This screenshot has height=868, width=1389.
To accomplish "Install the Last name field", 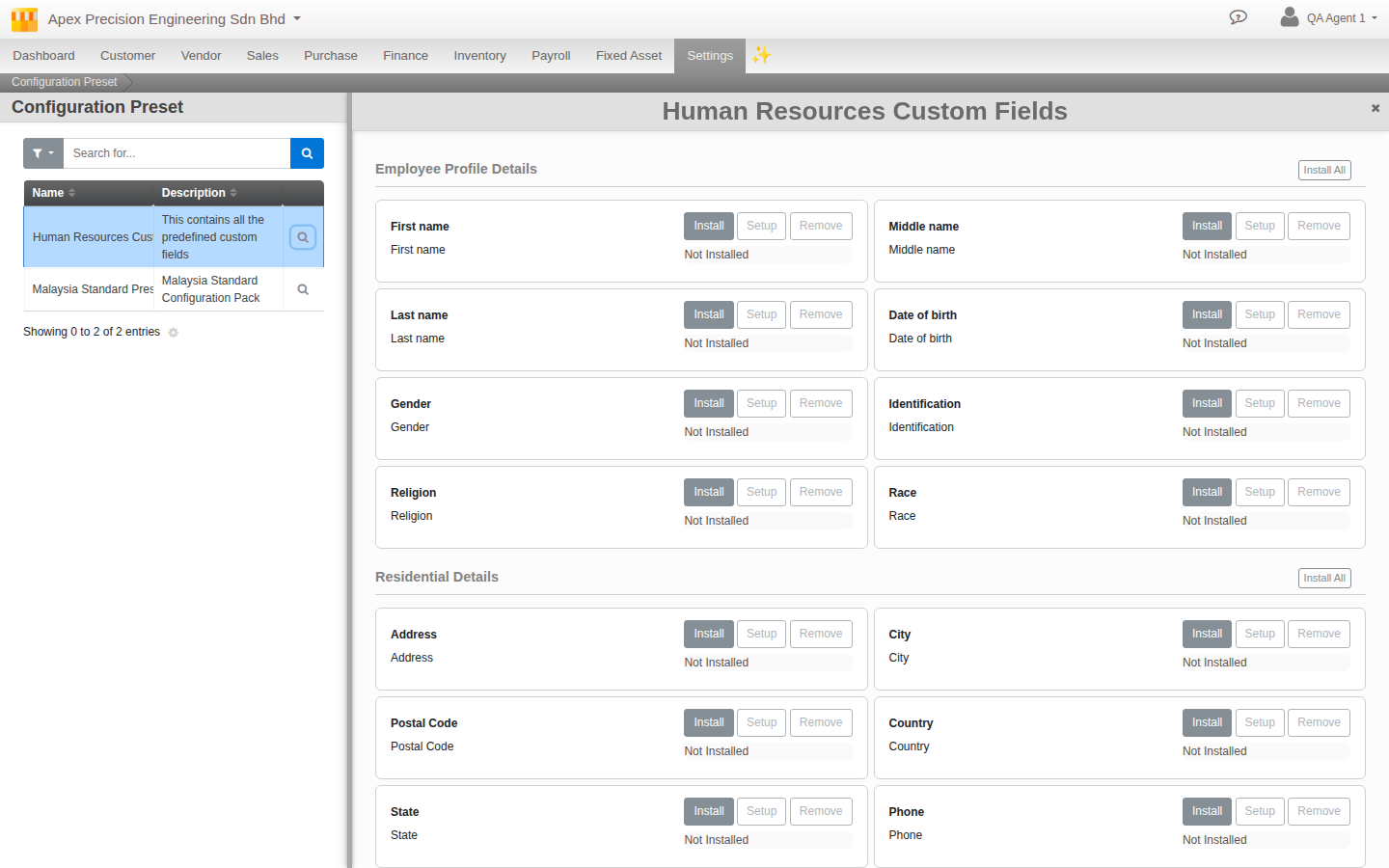I will pos(709,314).
